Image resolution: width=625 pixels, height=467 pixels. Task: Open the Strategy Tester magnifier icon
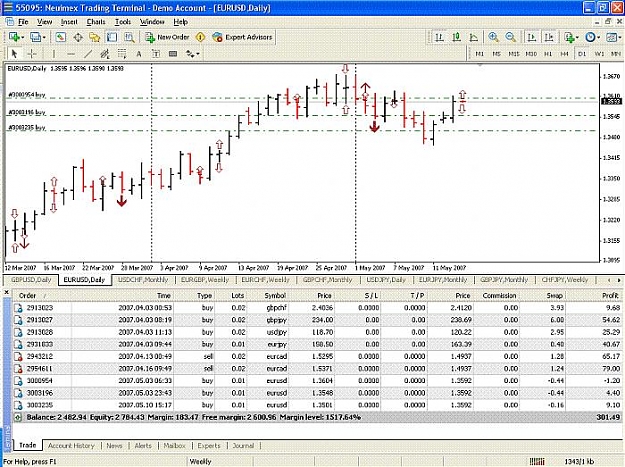[x=129, y=37]
